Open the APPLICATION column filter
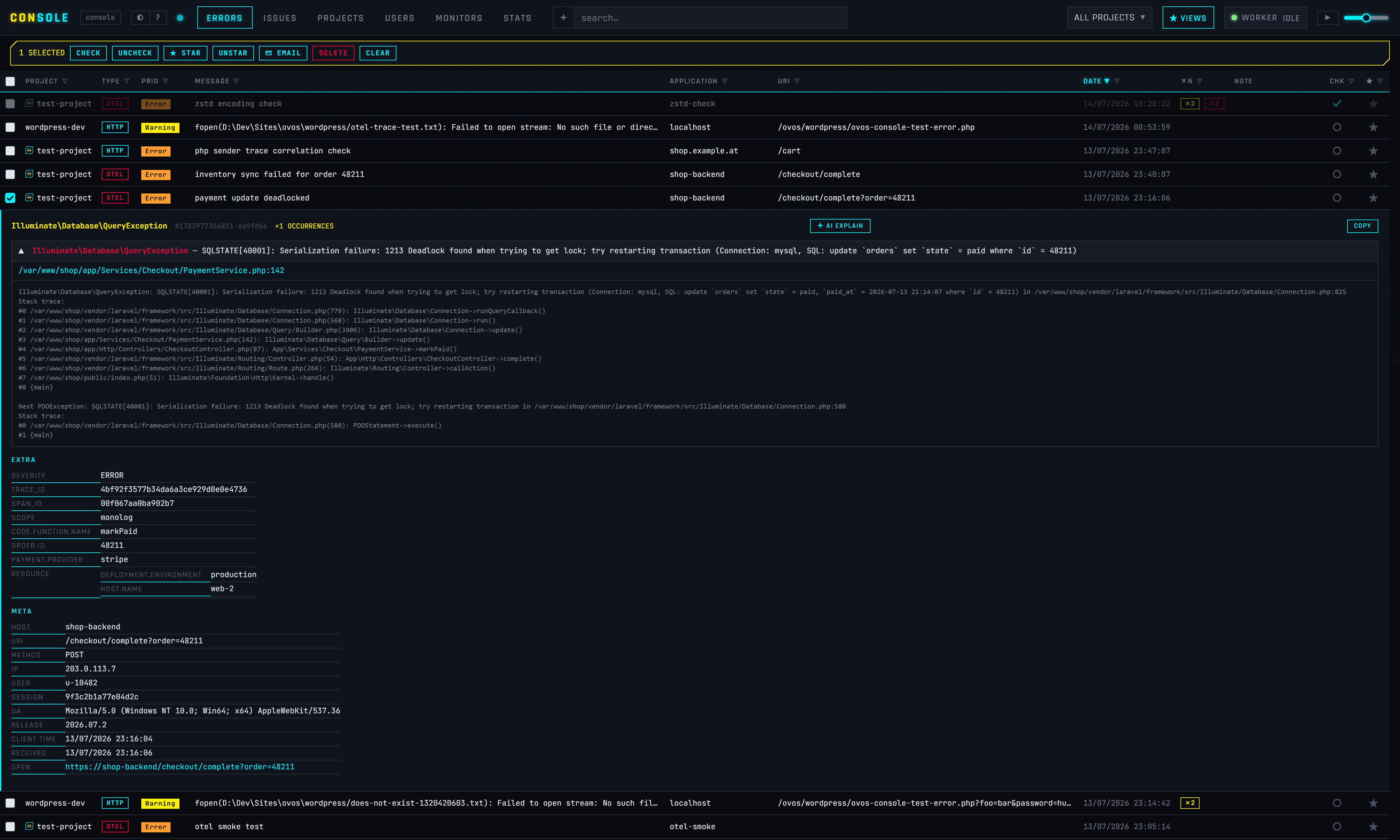The height and width of the screenshot is (840, 1400). (x=725, y=81)
